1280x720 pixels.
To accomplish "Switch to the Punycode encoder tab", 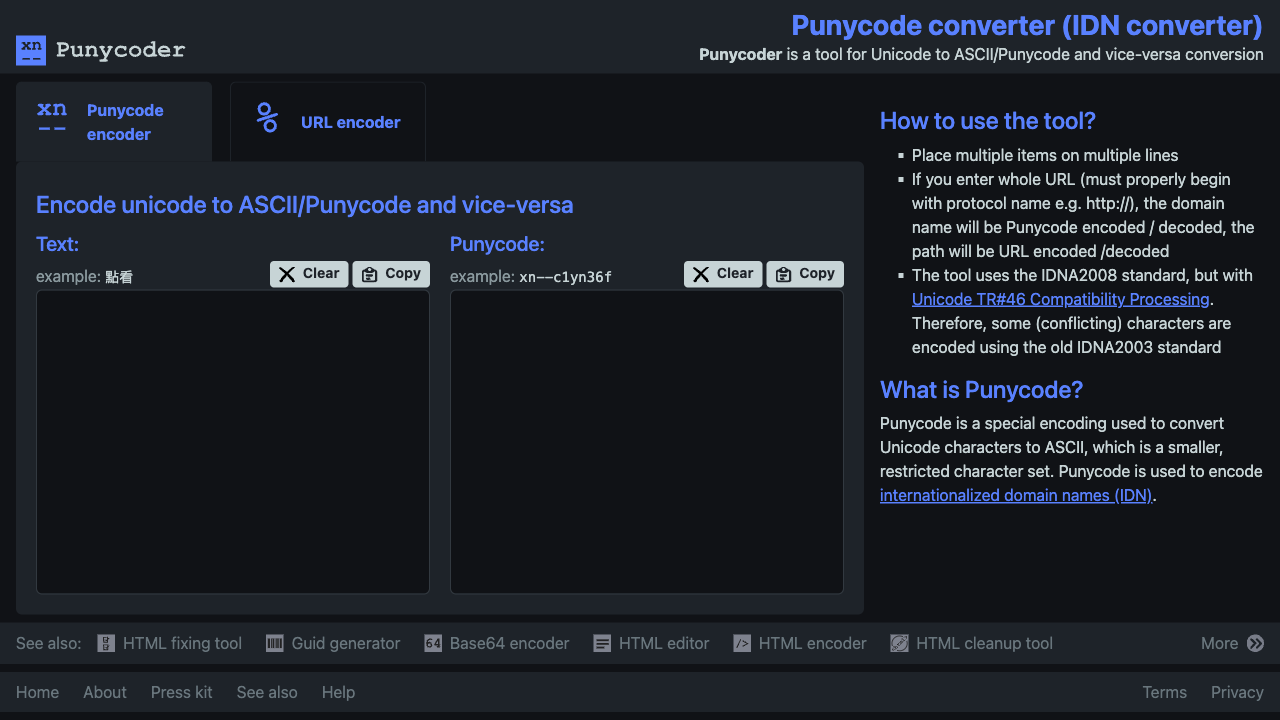I will coord(114,122).
